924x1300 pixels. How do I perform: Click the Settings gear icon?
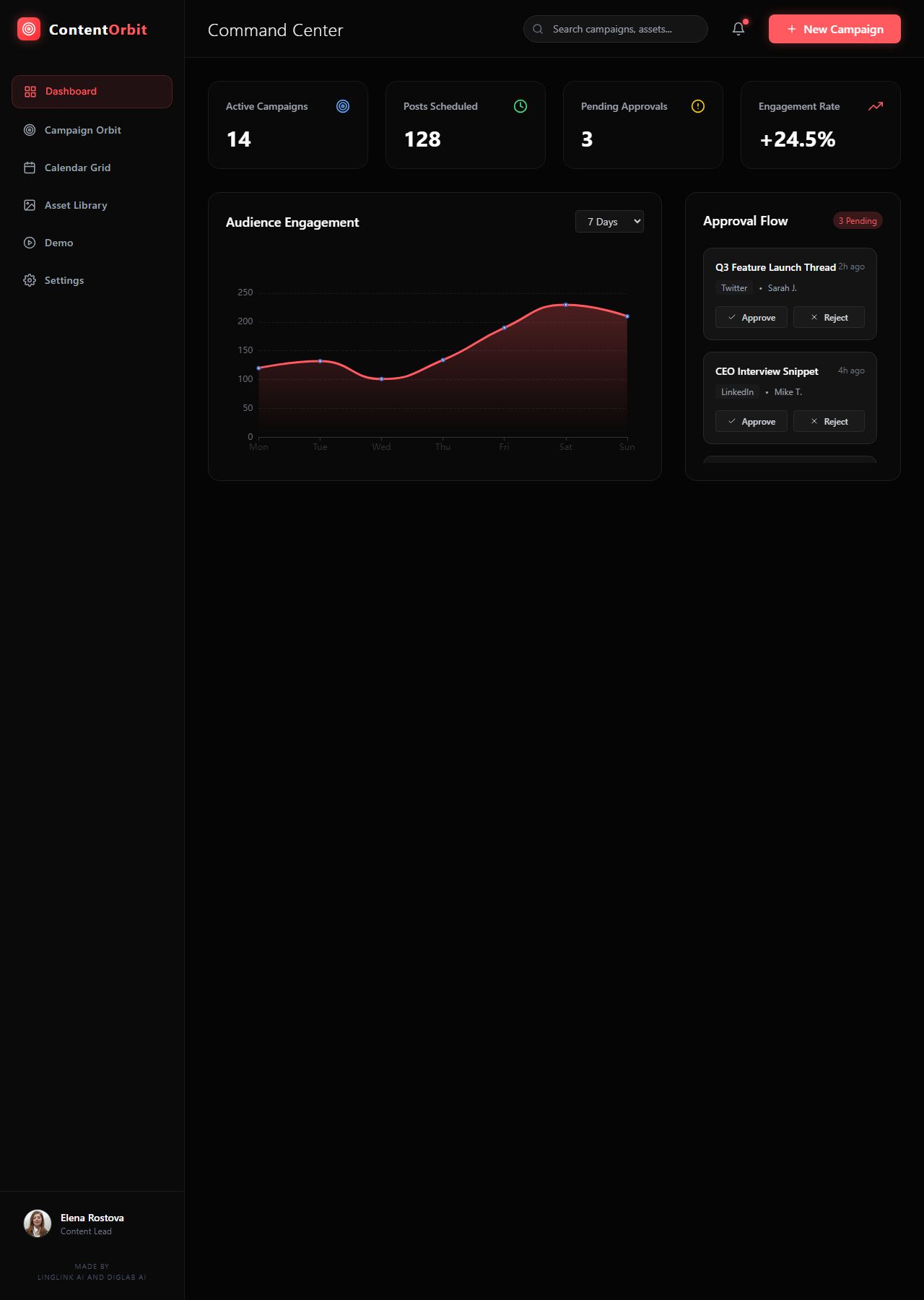[30, 280]
